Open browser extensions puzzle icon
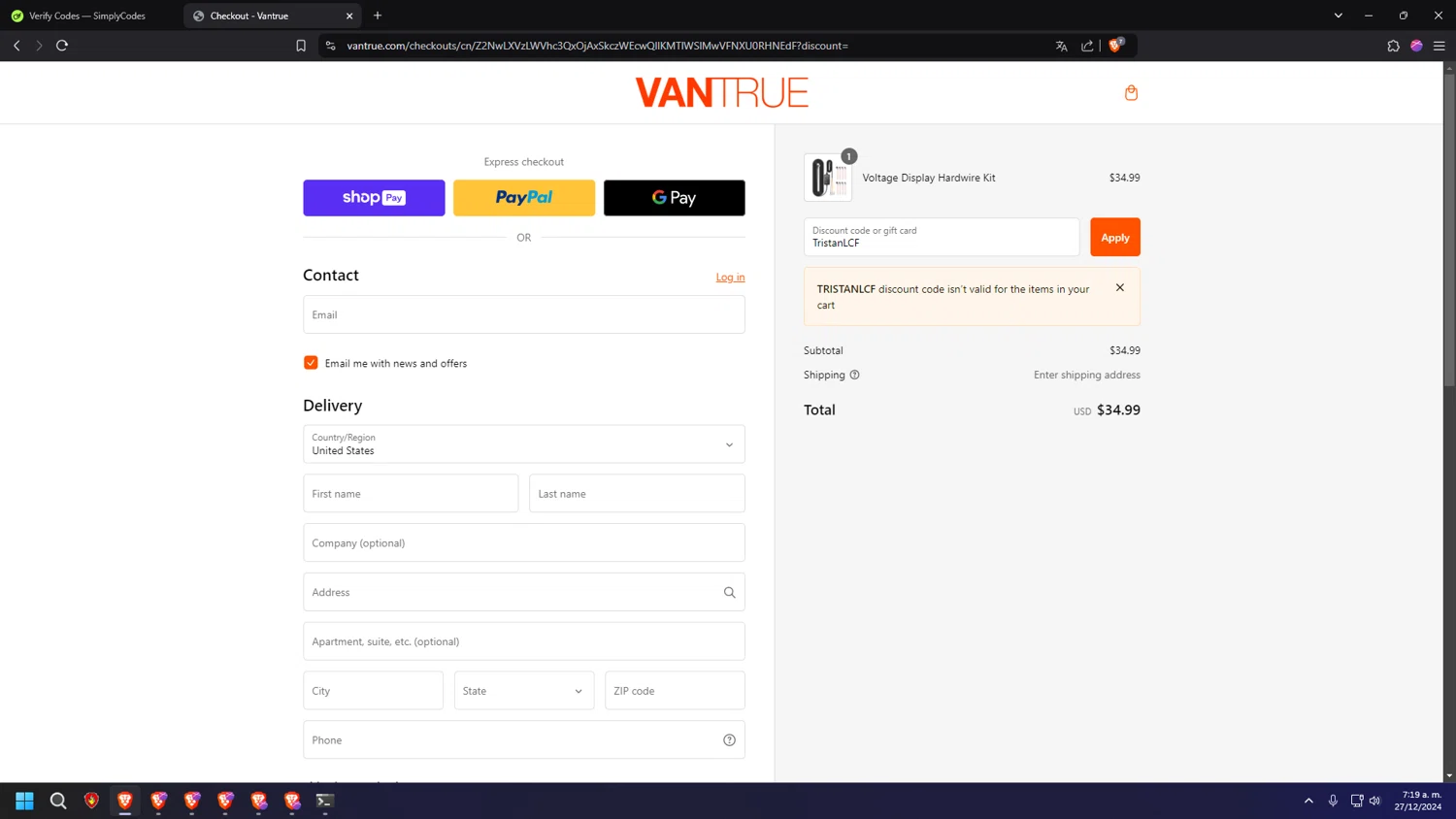The height and width of the screenshot is (819, 1456). [1393, 46]
